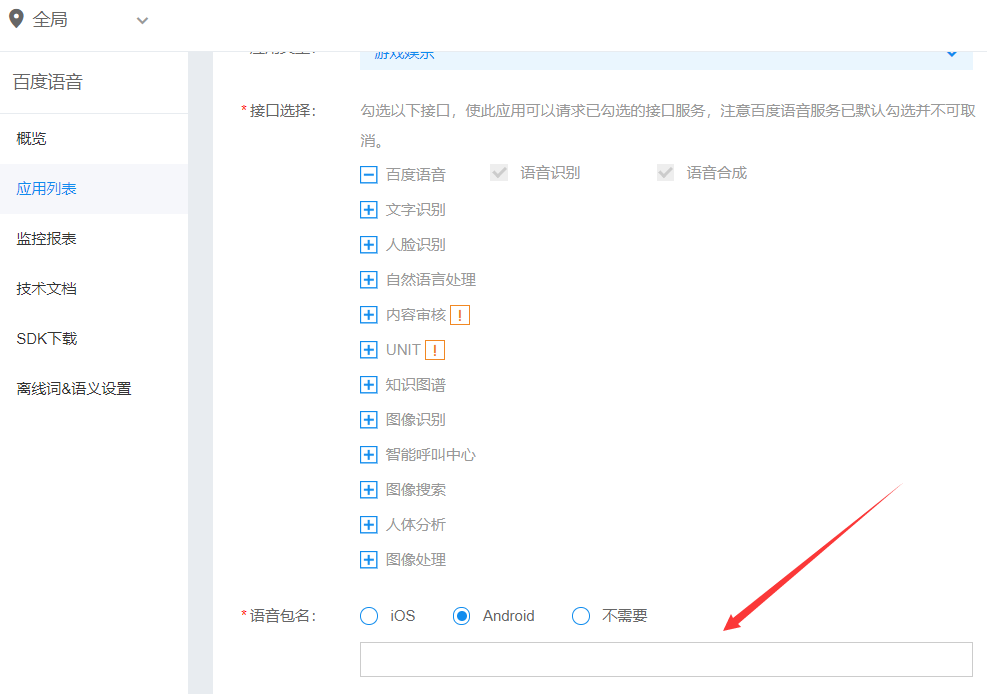Expand the 图像识别 interface group
987x694 pixels.
[369, 420]
